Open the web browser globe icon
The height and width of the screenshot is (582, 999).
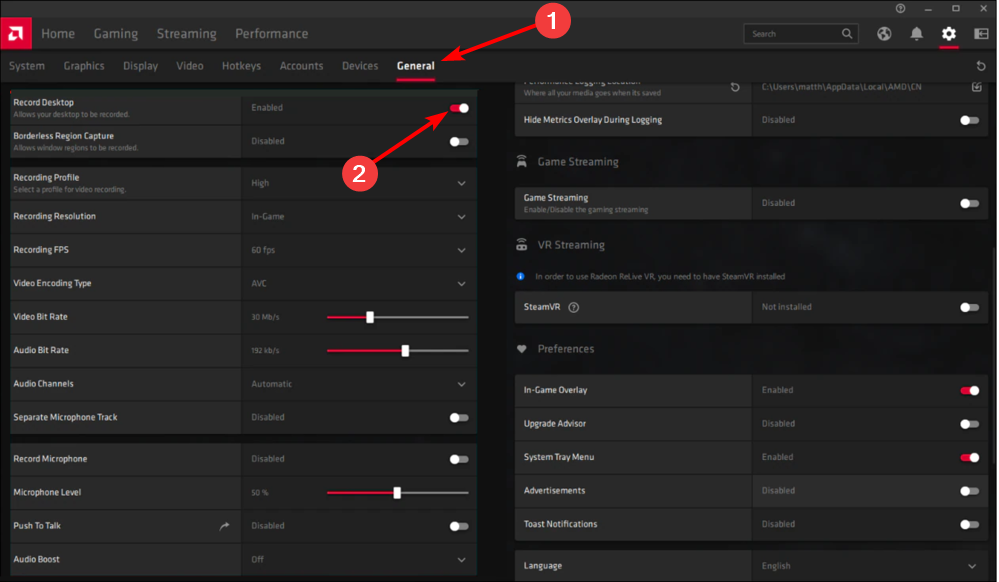coord(884,34)
